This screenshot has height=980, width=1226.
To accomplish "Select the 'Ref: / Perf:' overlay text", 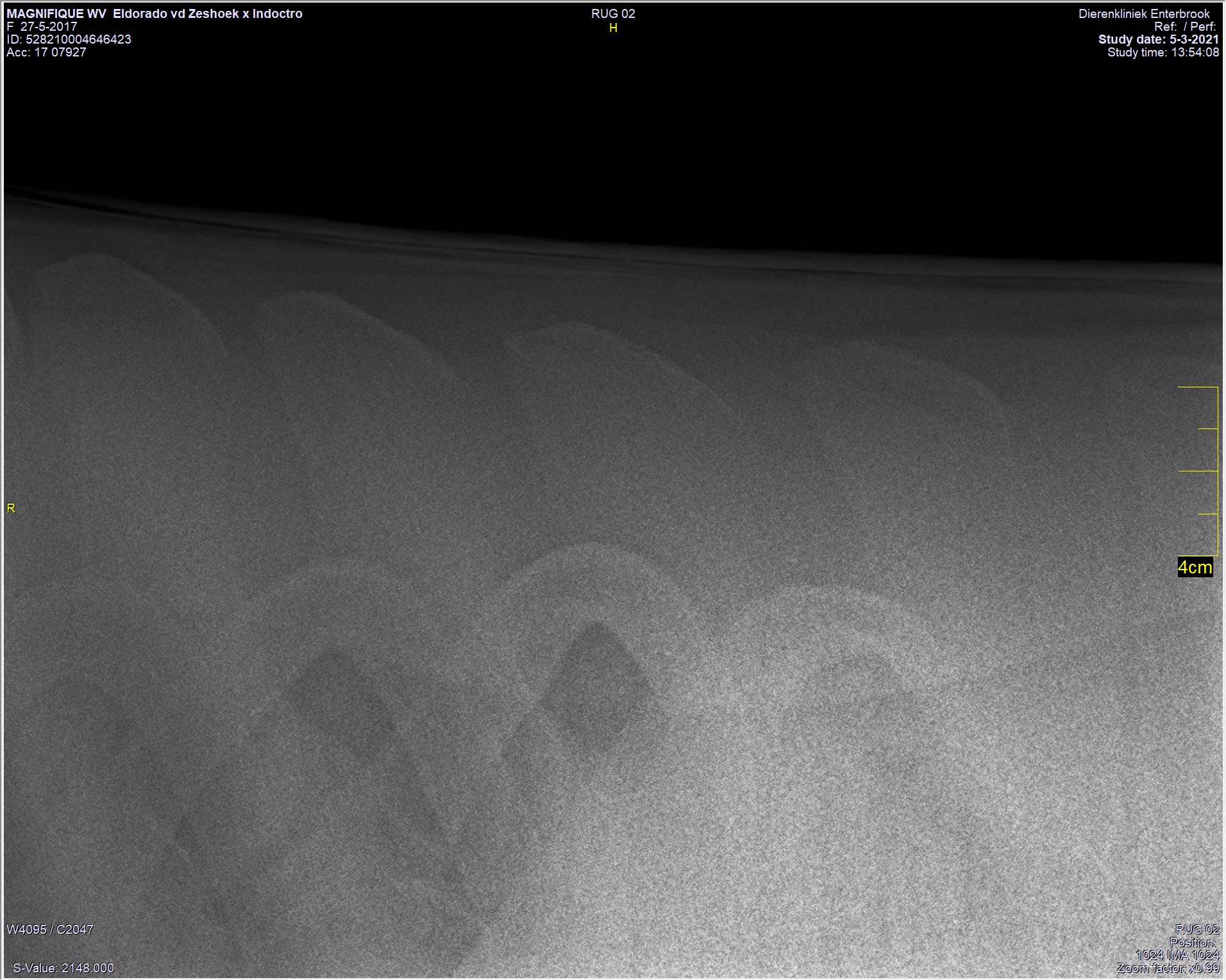I will point(1185,26).
